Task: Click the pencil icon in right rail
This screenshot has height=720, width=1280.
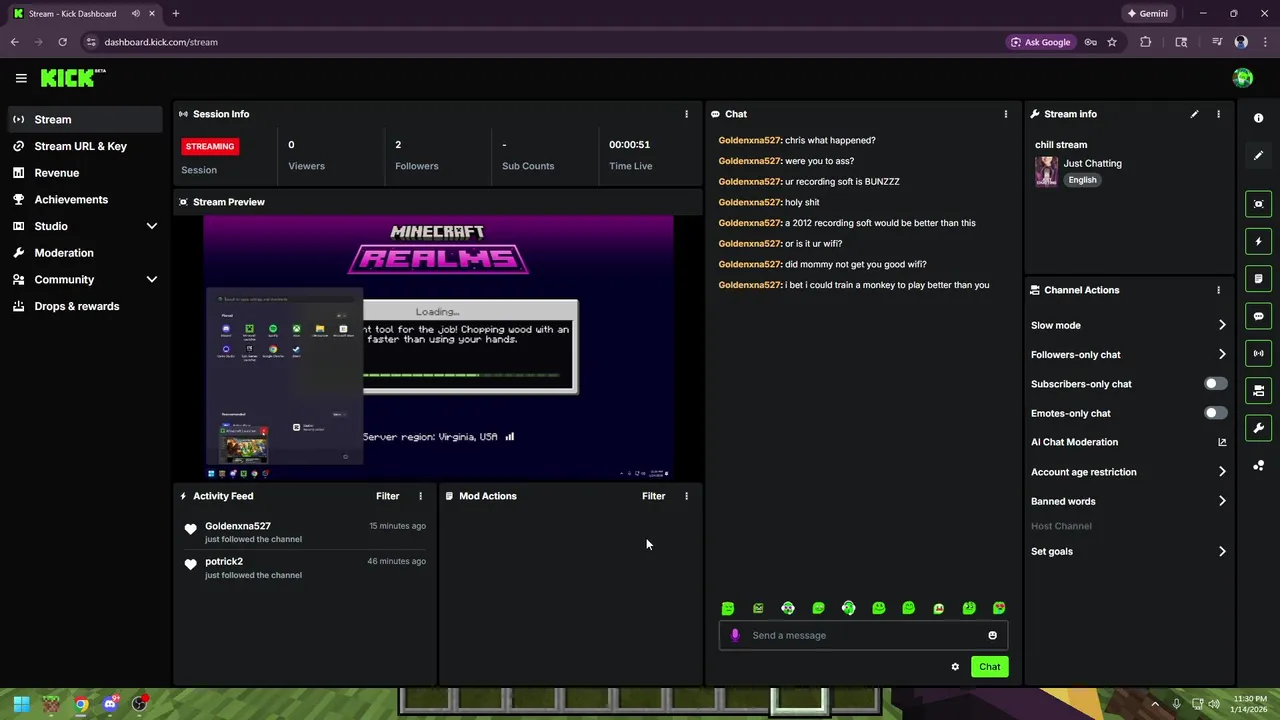Action: (x=1258, y=156)
